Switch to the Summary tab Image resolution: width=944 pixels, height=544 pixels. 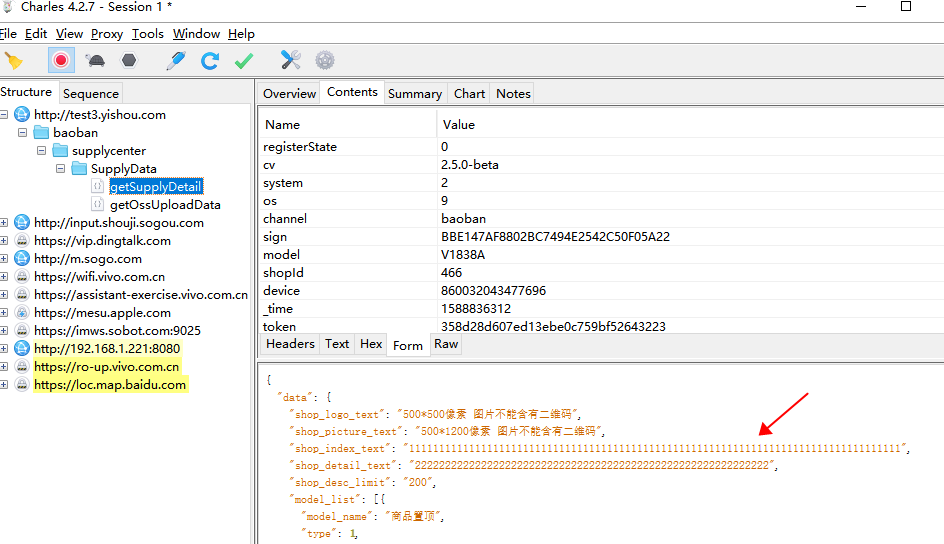[x=415, y=93]
